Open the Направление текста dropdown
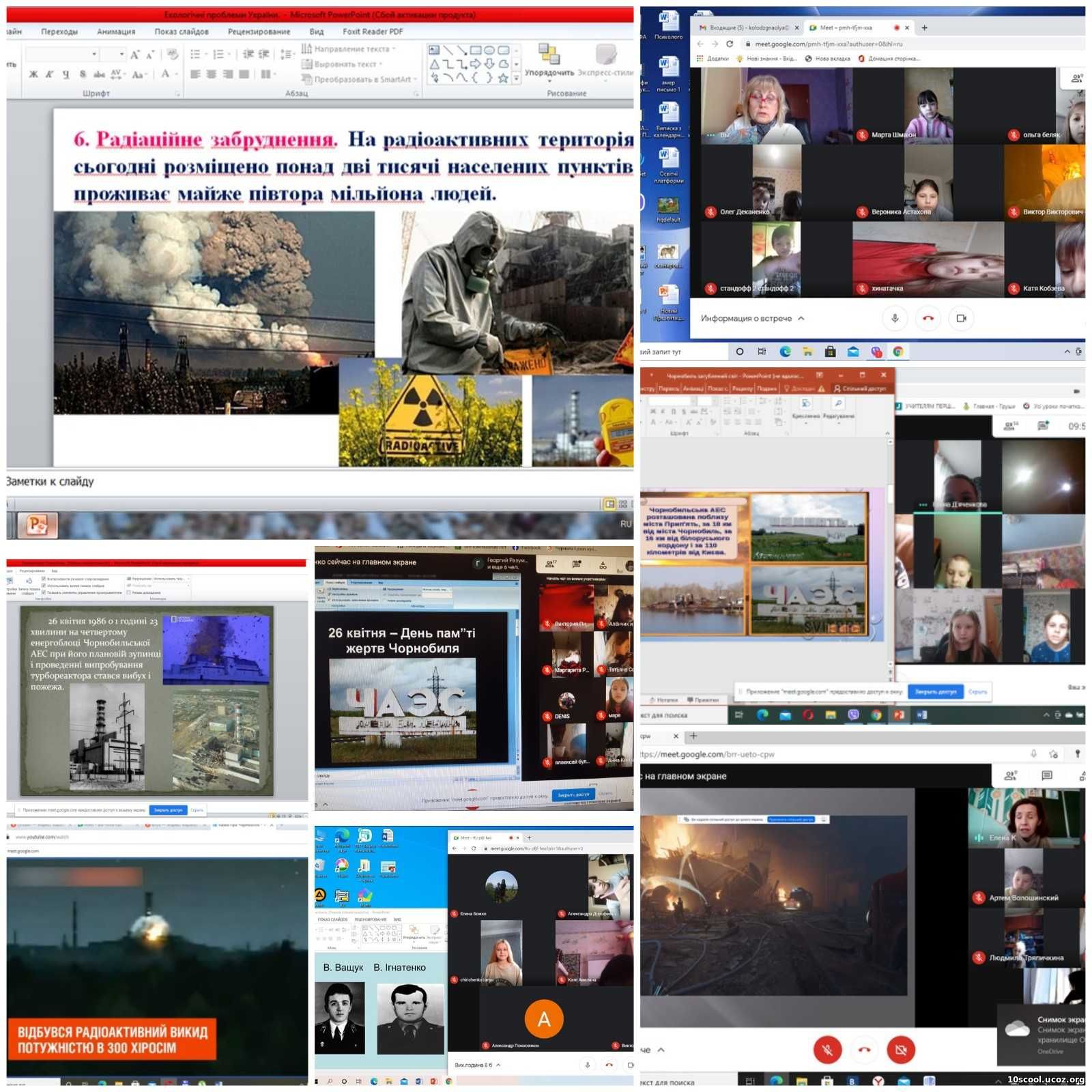Screen dimensions: 1092x1092 pyautogui.click(x=348, y=48)
